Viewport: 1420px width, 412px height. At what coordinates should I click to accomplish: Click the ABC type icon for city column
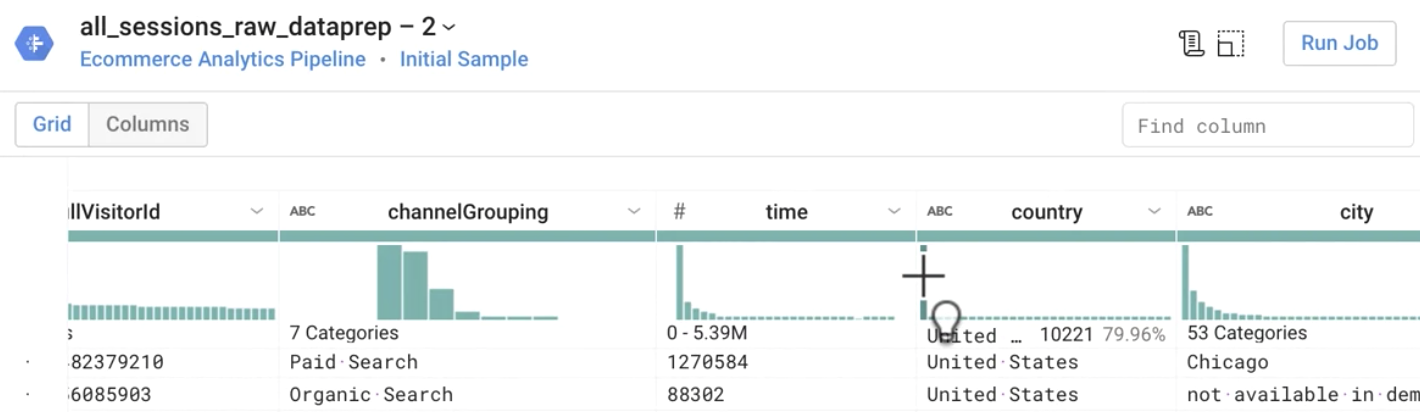point(1199,212)
